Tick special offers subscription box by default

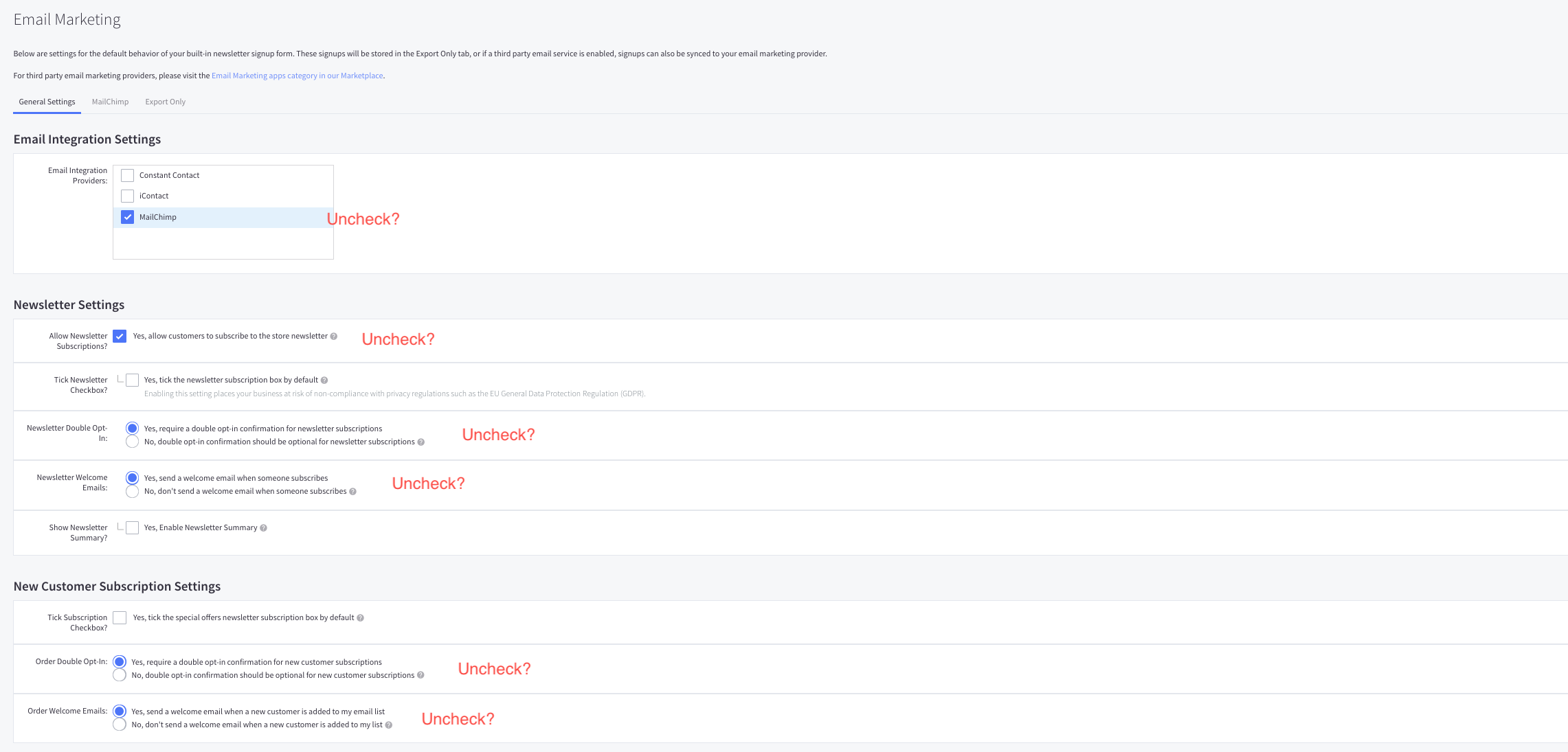(x=120, y=618)
